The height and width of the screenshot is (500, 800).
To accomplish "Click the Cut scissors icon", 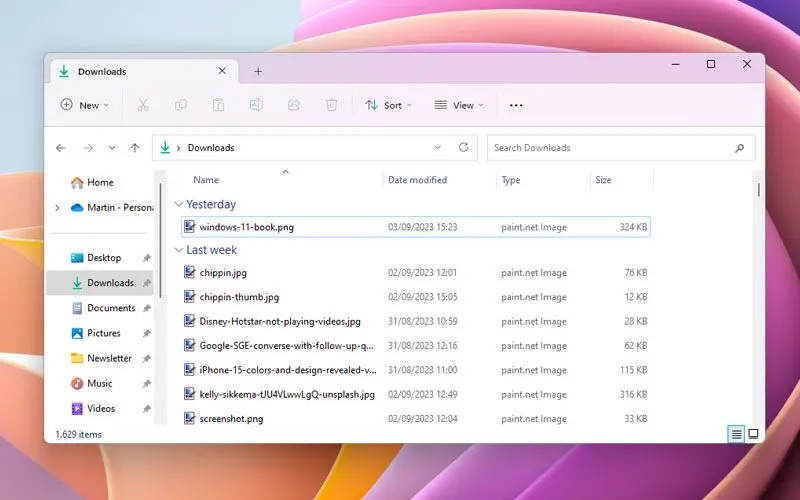I will pyautogui.click(x=143, y=105).
